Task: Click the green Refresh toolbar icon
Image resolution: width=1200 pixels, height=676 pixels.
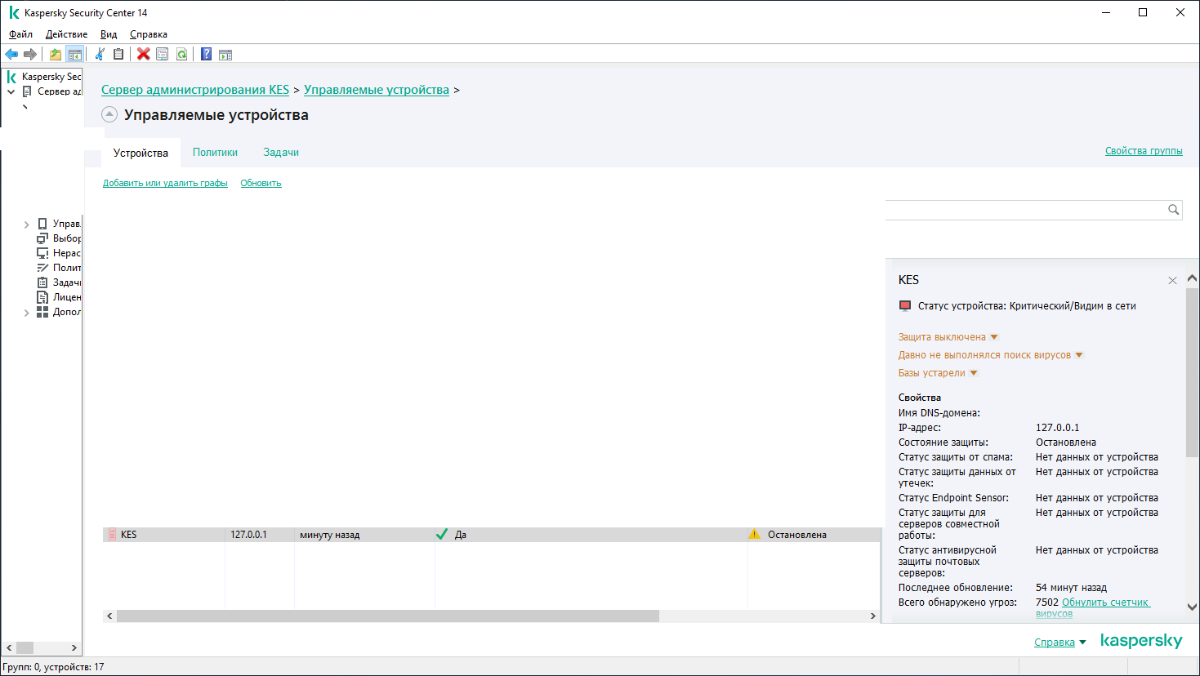Action: pyautogui.click(x=181, y=54)
